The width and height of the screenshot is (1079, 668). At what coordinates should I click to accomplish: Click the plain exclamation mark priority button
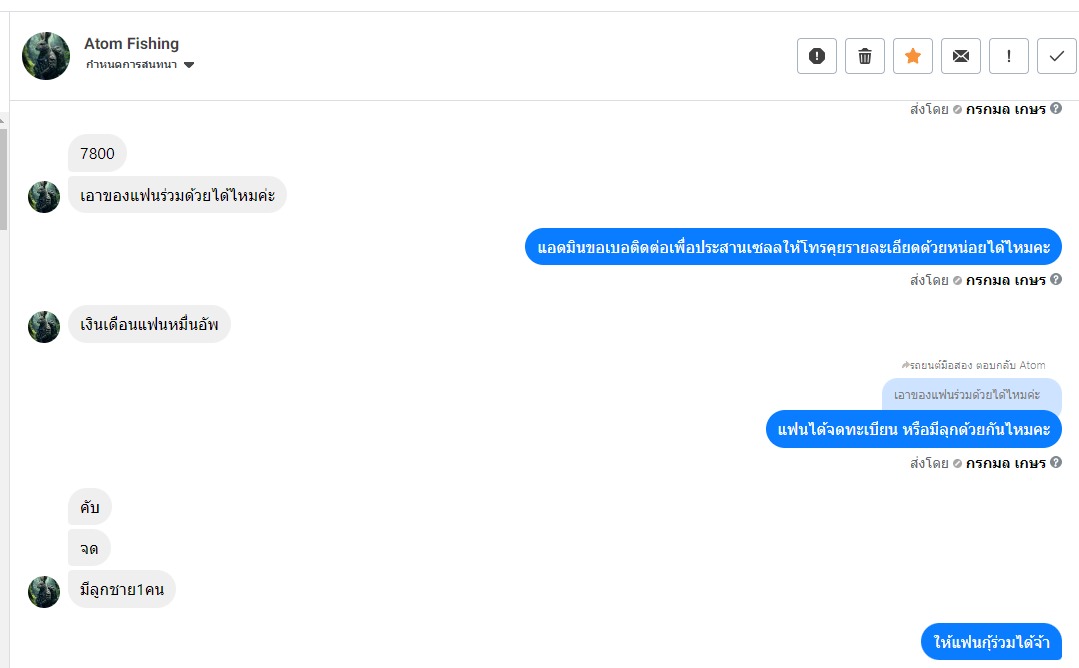click(1009, 56)
